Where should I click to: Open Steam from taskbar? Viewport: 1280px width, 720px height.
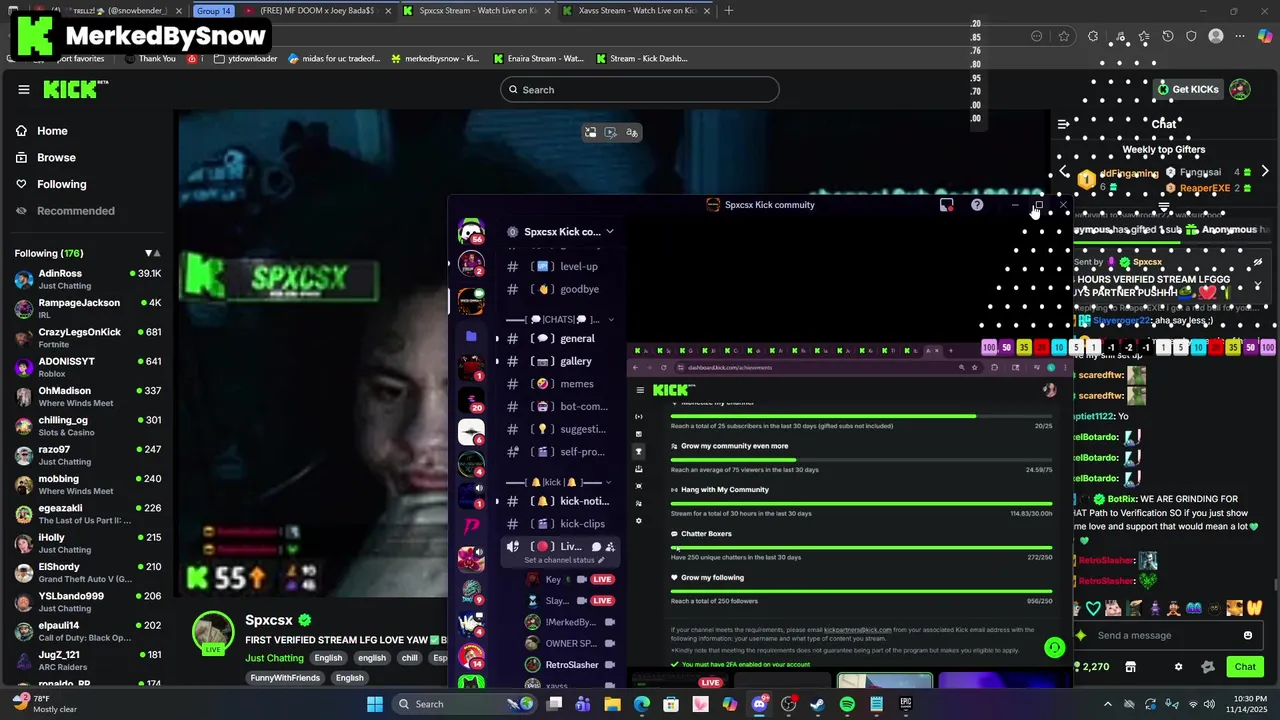817,704
